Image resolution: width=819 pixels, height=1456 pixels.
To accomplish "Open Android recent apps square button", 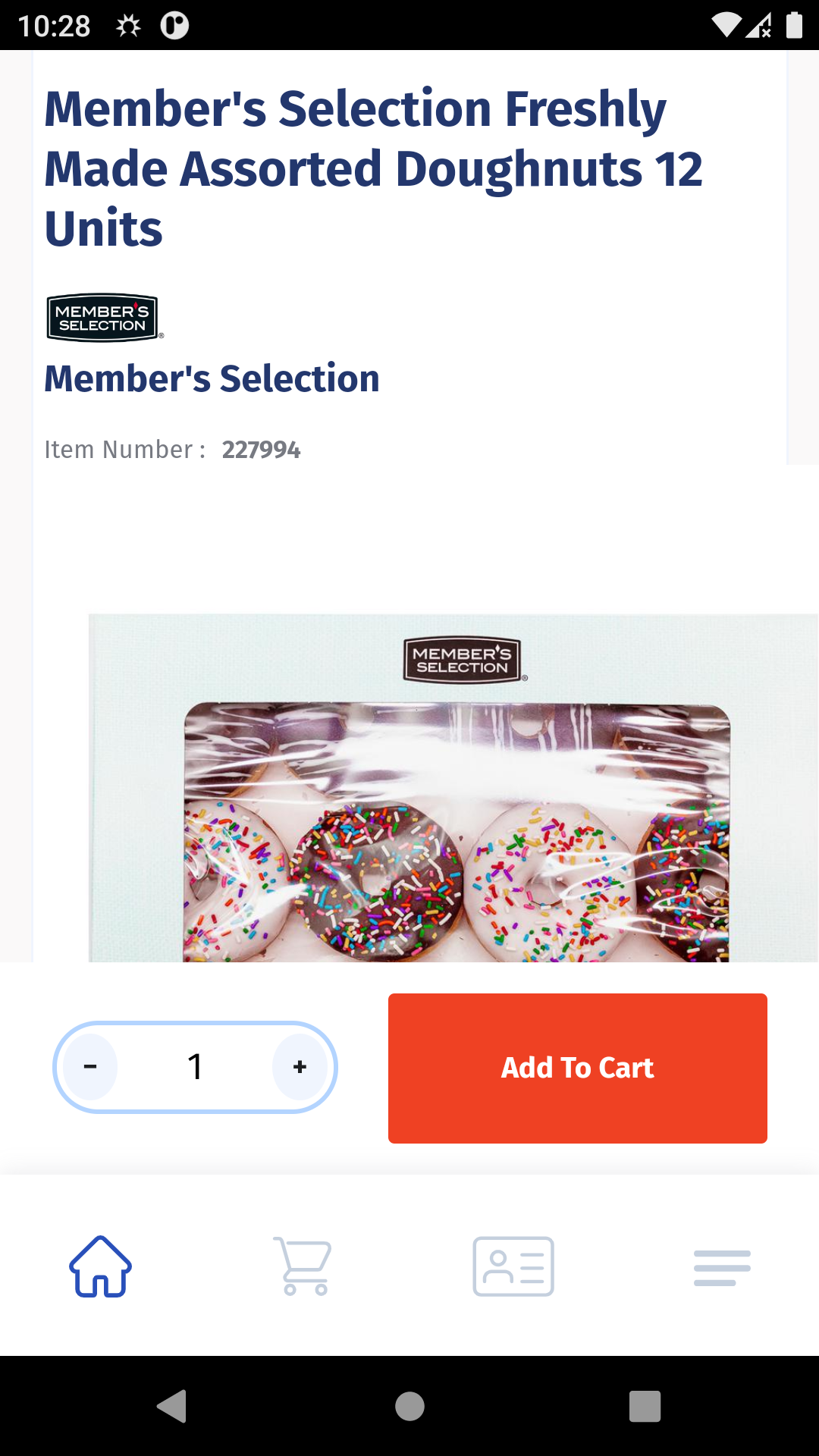I will (x=645, y=1407).
